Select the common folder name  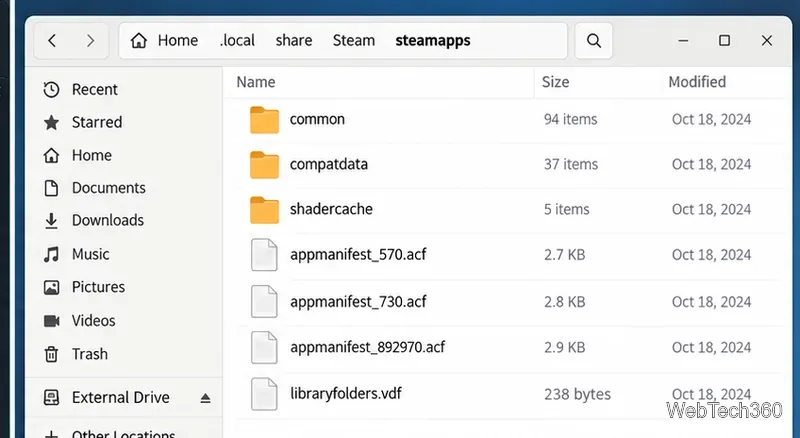click(x=317, y=119)
